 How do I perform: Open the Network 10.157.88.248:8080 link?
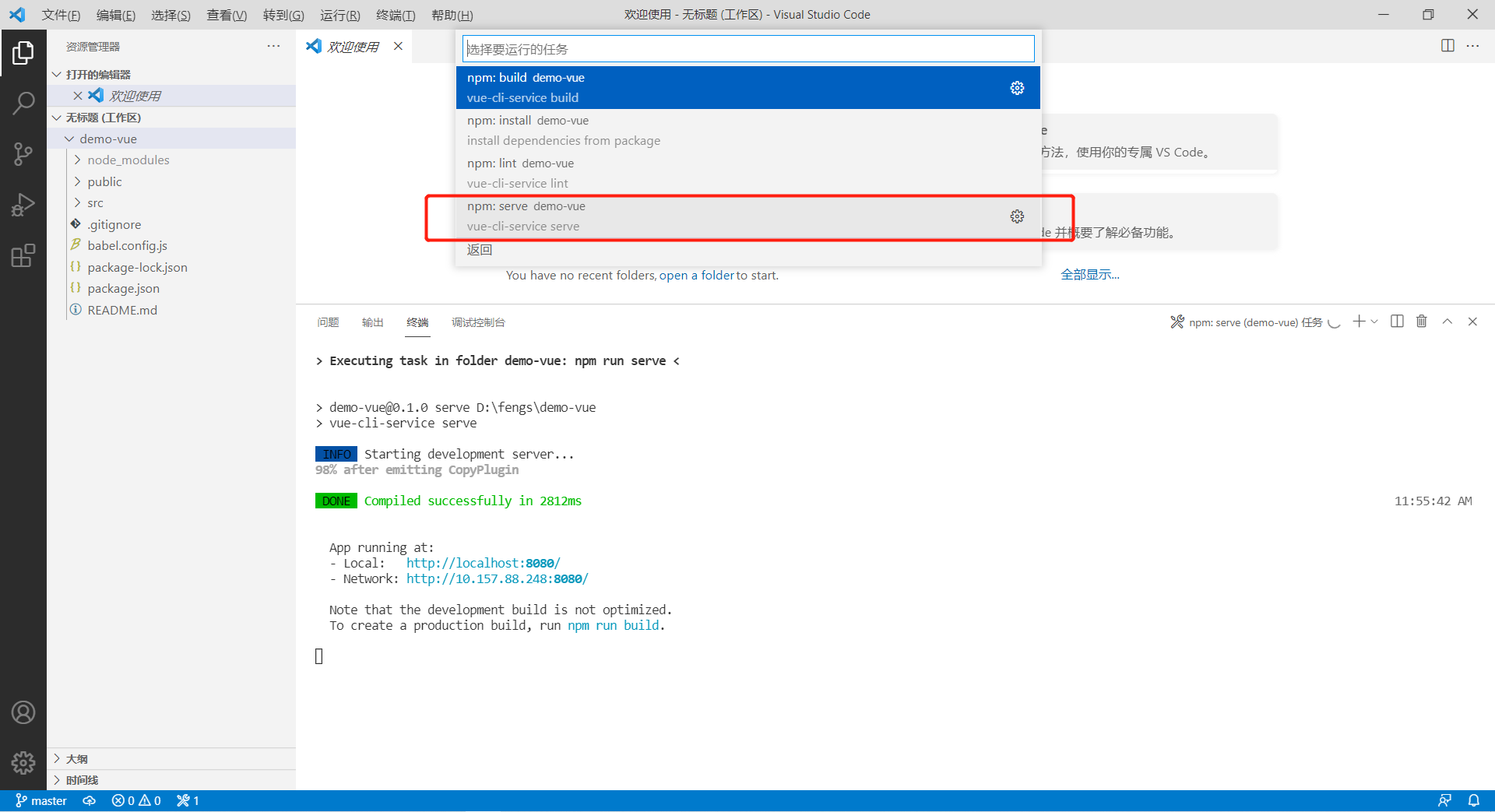click(498, 578)
